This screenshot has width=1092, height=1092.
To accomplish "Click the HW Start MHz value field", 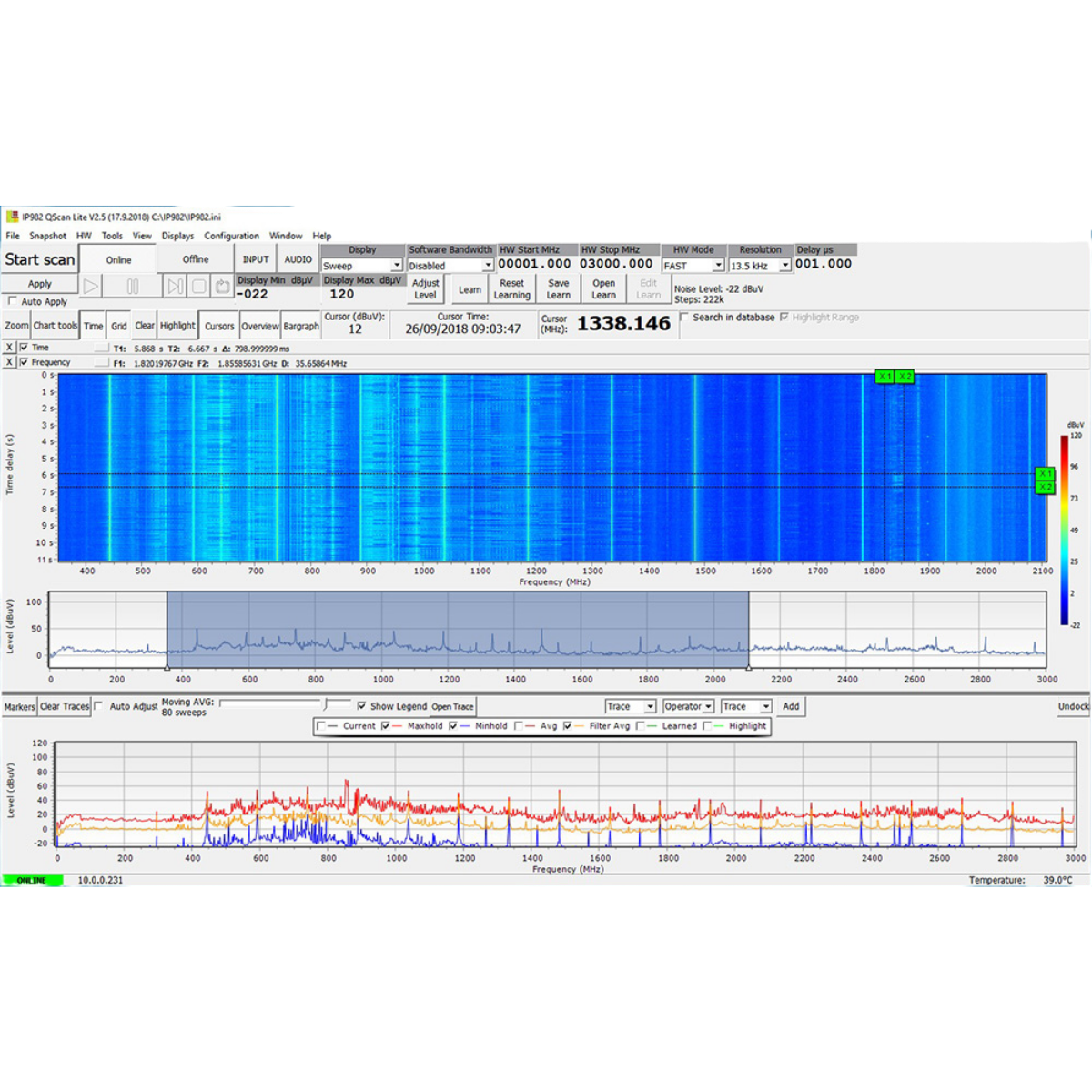I will click(x=535, y=264).
